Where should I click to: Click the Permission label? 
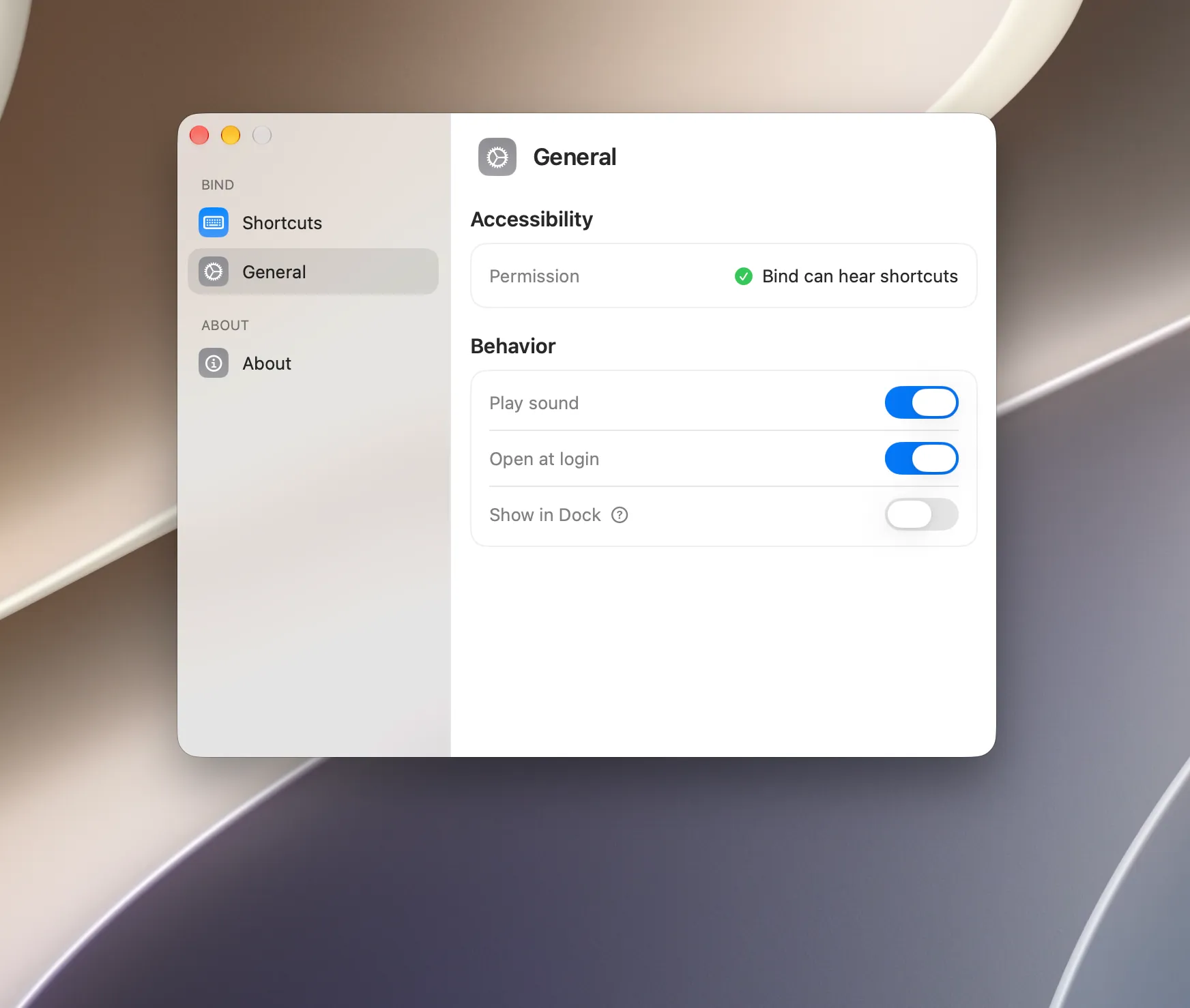(534, 276)
